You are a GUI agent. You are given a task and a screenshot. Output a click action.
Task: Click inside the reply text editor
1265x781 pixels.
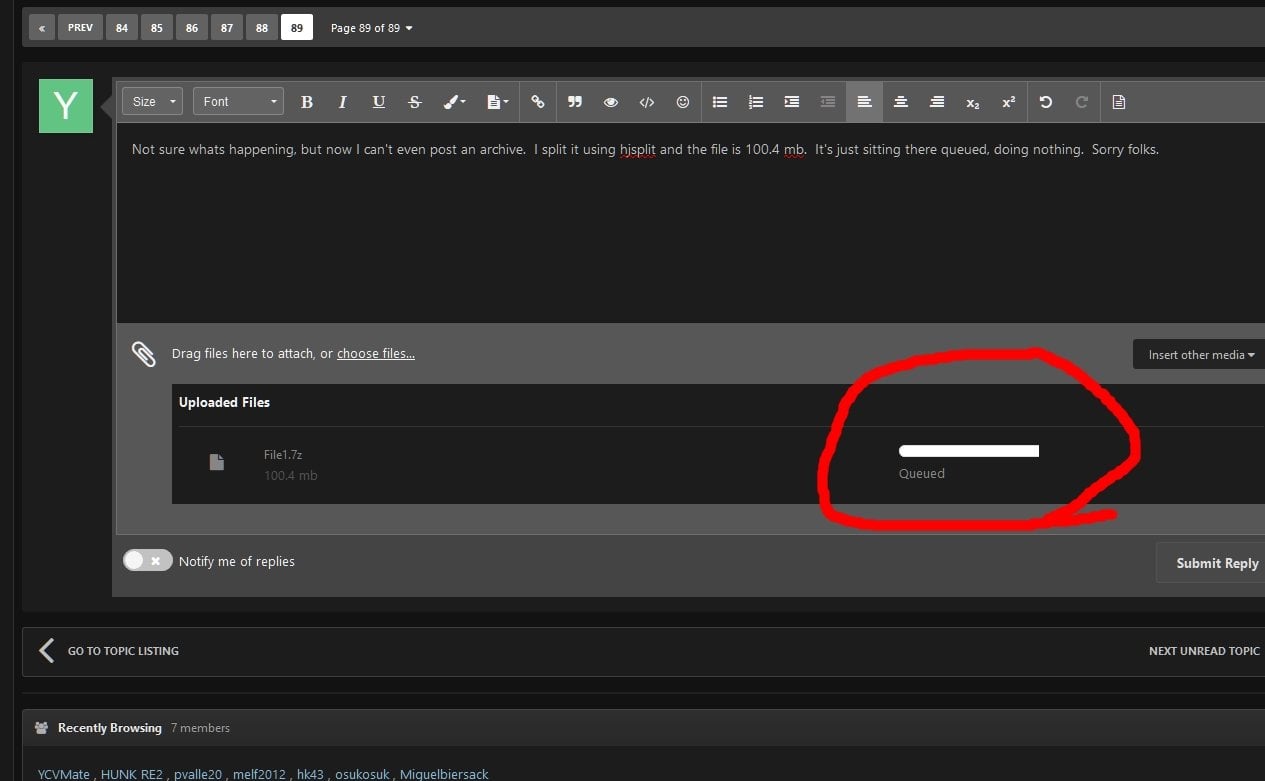tap(690, 222)
